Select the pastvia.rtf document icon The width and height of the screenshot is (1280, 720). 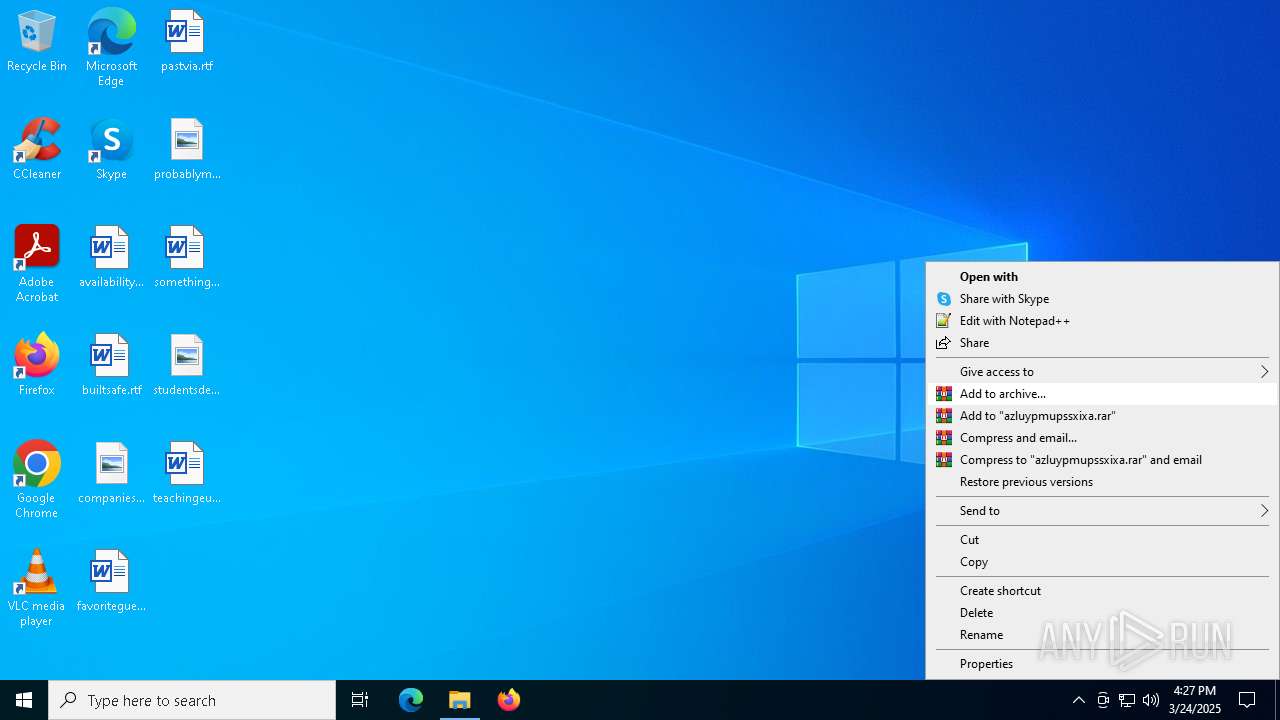(186, 42)
